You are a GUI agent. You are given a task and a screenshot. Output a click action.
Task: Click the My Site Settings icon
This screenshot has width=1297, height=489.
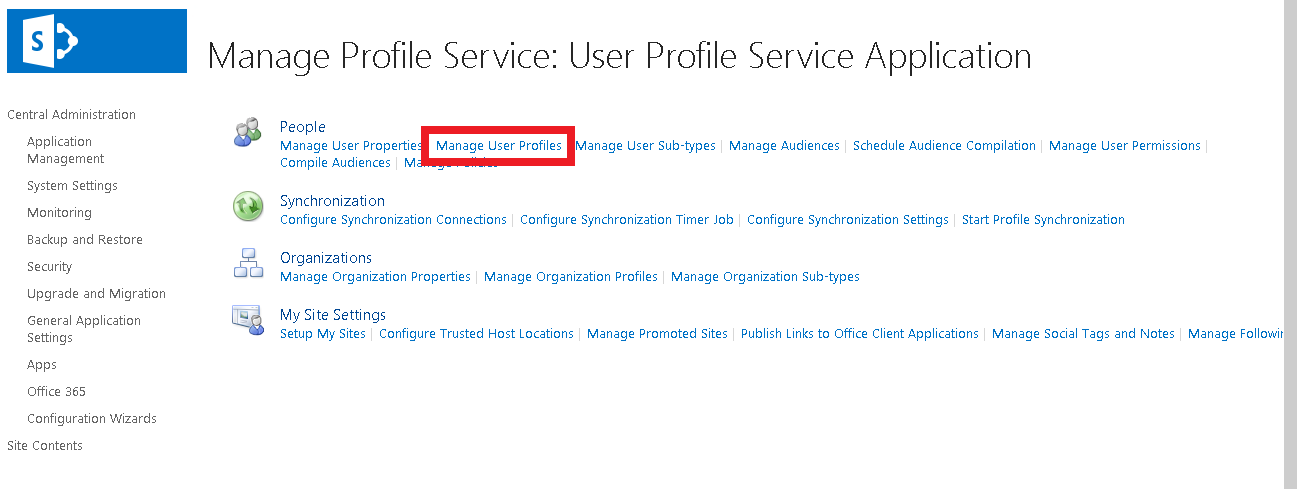tap(247, 320)
